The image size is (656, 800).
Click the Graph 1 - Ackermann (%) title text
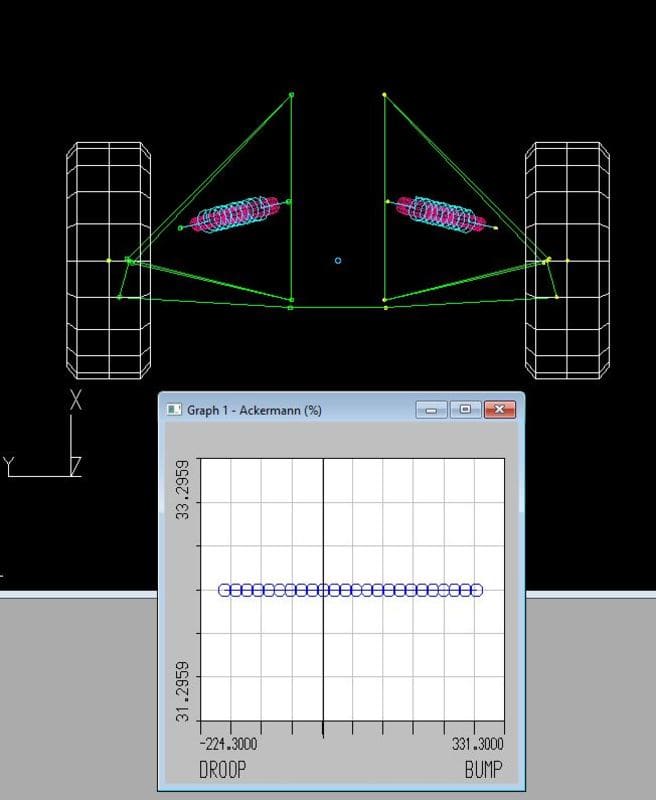pyautogui.click(x=254, y=410)
